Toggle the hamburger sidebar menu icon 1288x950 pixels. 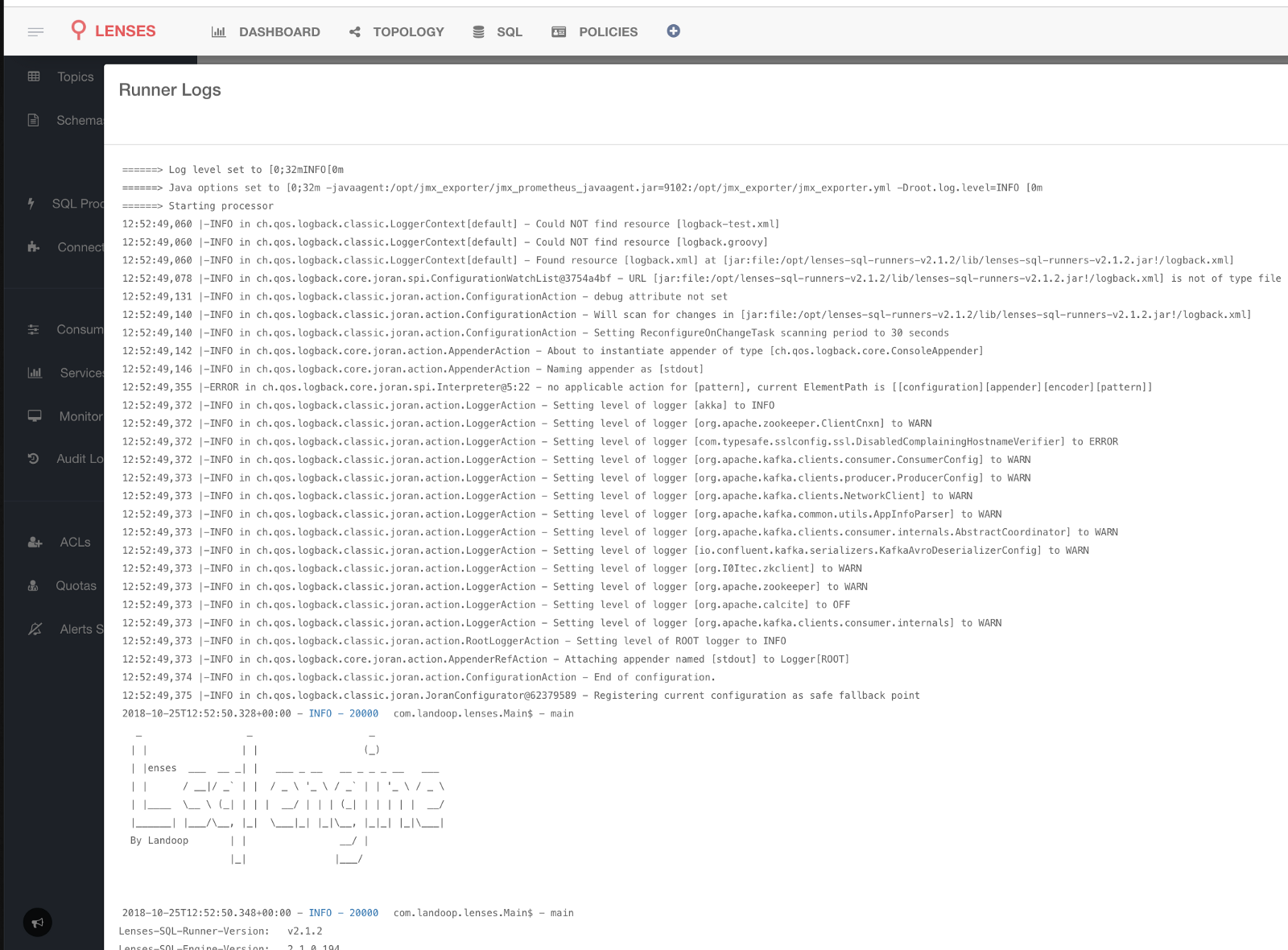pos(35,32)
